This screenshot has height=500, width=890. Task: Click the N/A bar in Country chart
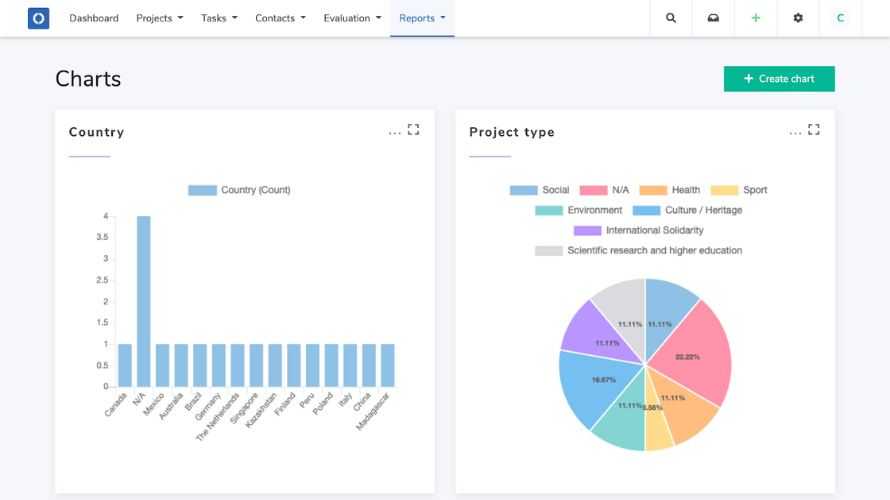144,300
